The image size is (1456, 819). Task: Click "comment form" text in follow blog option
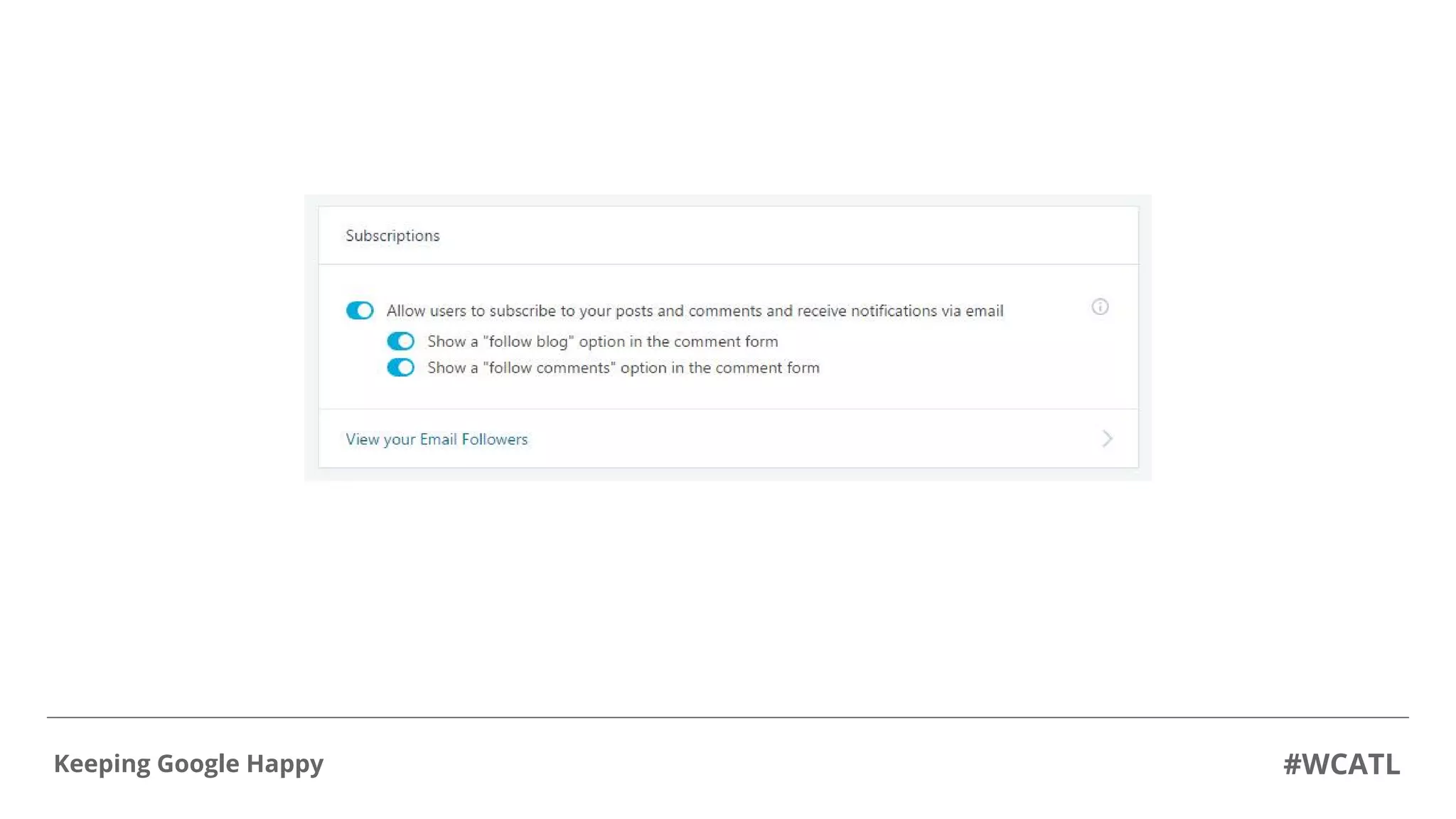point(725,342)
